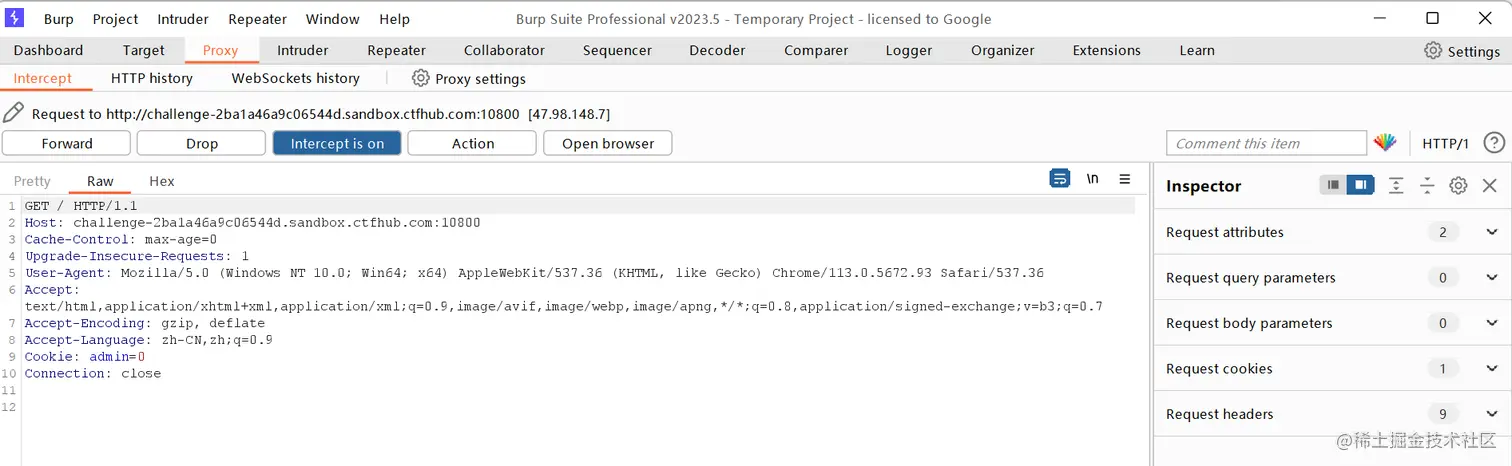Turn off the Intercept is on toggle
Image resolution: width=1512 pixels, height=466 pixels.
337,143
